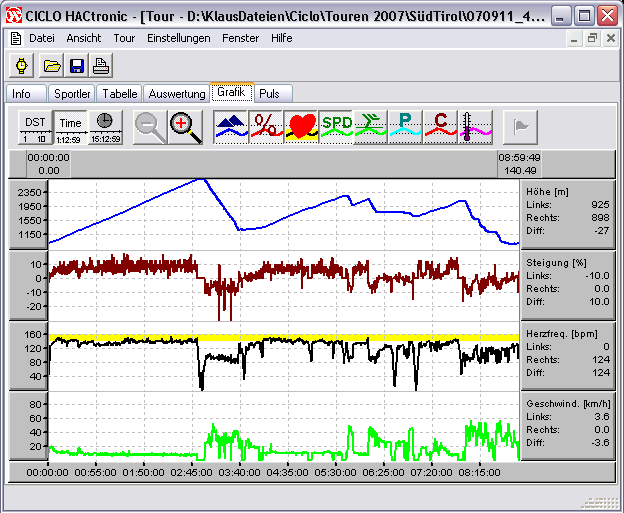624x513 pixels.
Task: Toggle the P power graph
Action: pyautogui.click(x=406, y=128)
